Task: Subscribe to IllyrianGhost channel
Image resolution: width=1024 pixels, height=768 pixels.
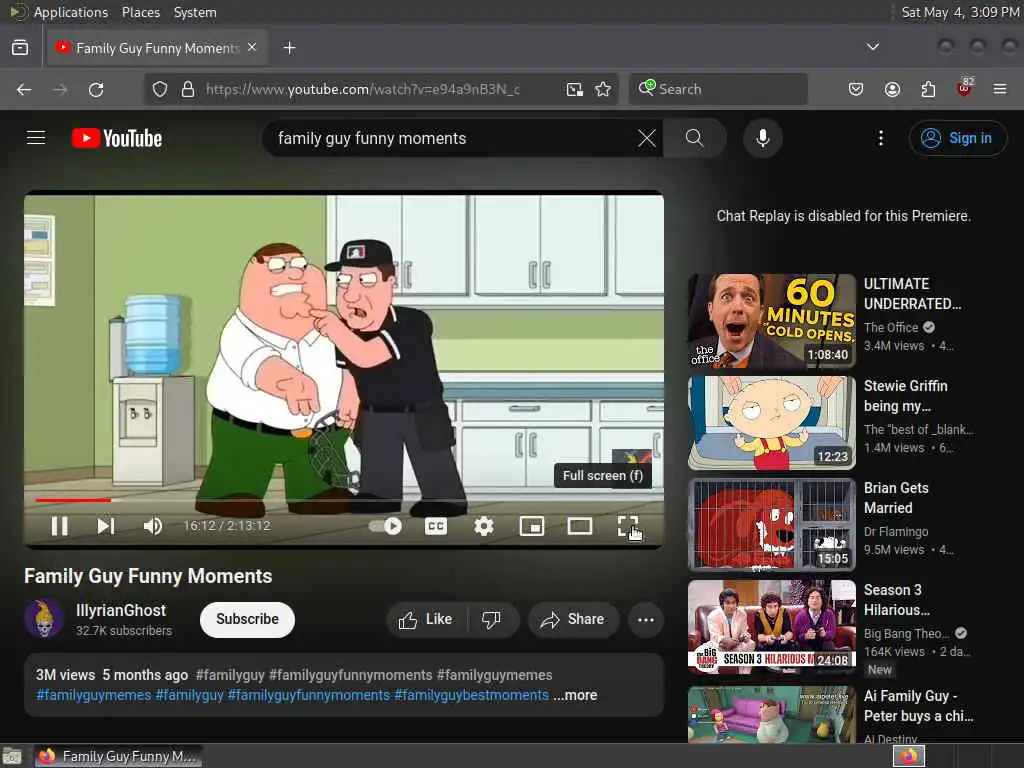Action: coord(248,619)
